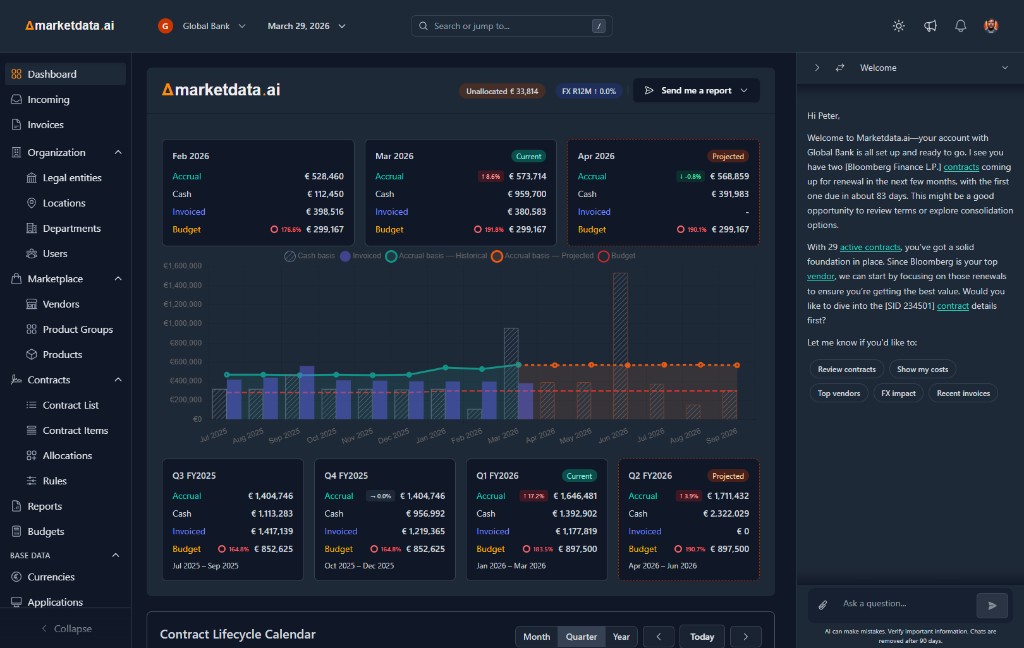
Task: Toggle Accrual basis Historical legend item
Action: tap(436, 256)
